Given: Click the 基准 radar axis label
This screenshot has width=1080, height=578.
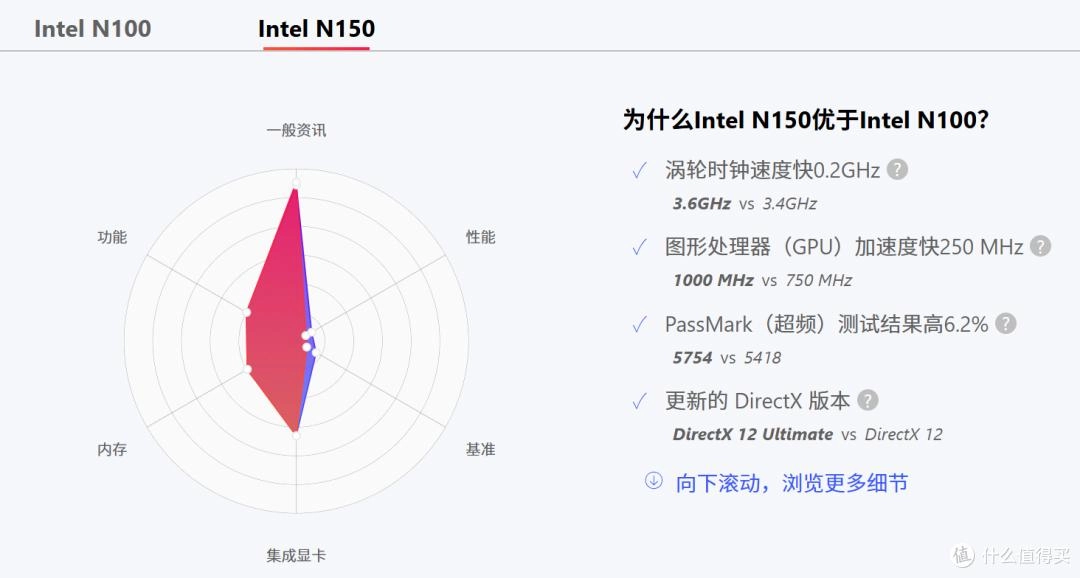Looking at the screenshot, I should [x=480, y=449].
